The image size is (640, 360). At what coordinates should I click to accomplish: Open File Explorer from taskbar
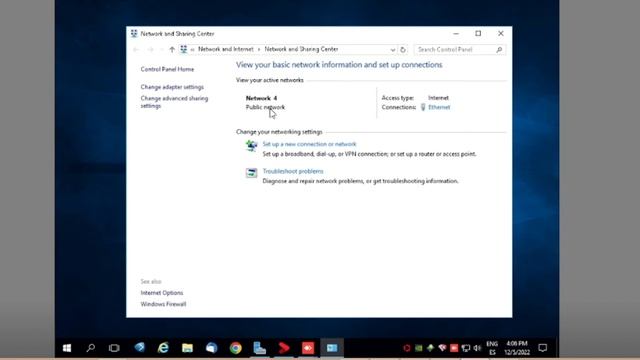tap(187, 348)
